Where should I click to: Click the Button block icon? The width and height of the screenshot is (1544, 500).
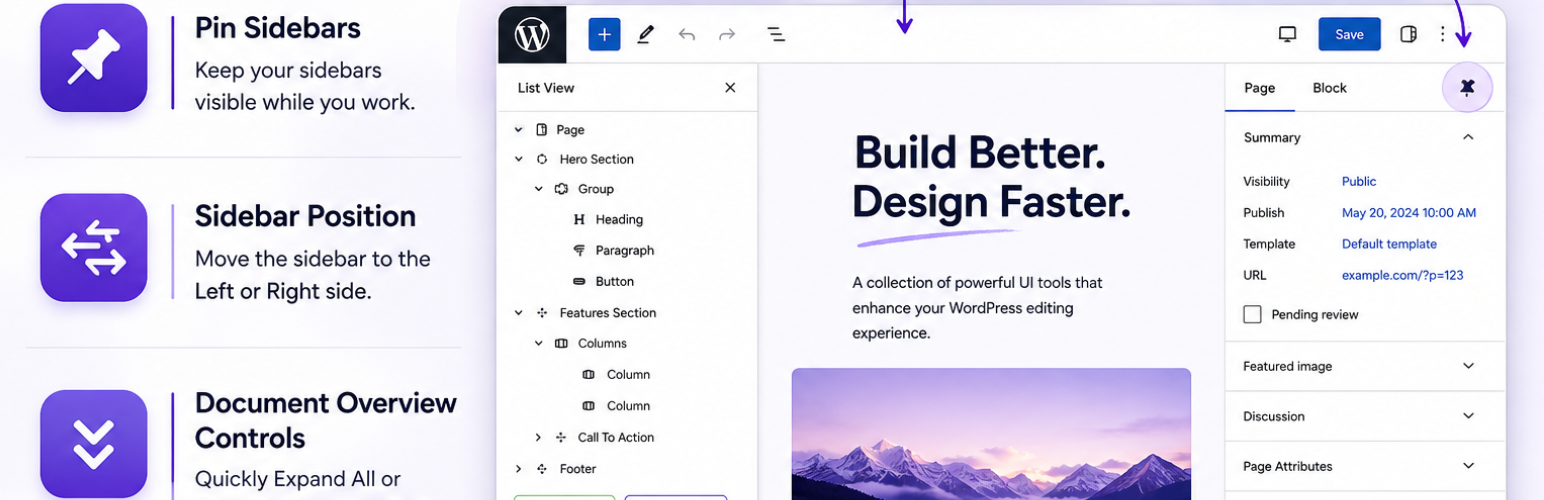579,282
